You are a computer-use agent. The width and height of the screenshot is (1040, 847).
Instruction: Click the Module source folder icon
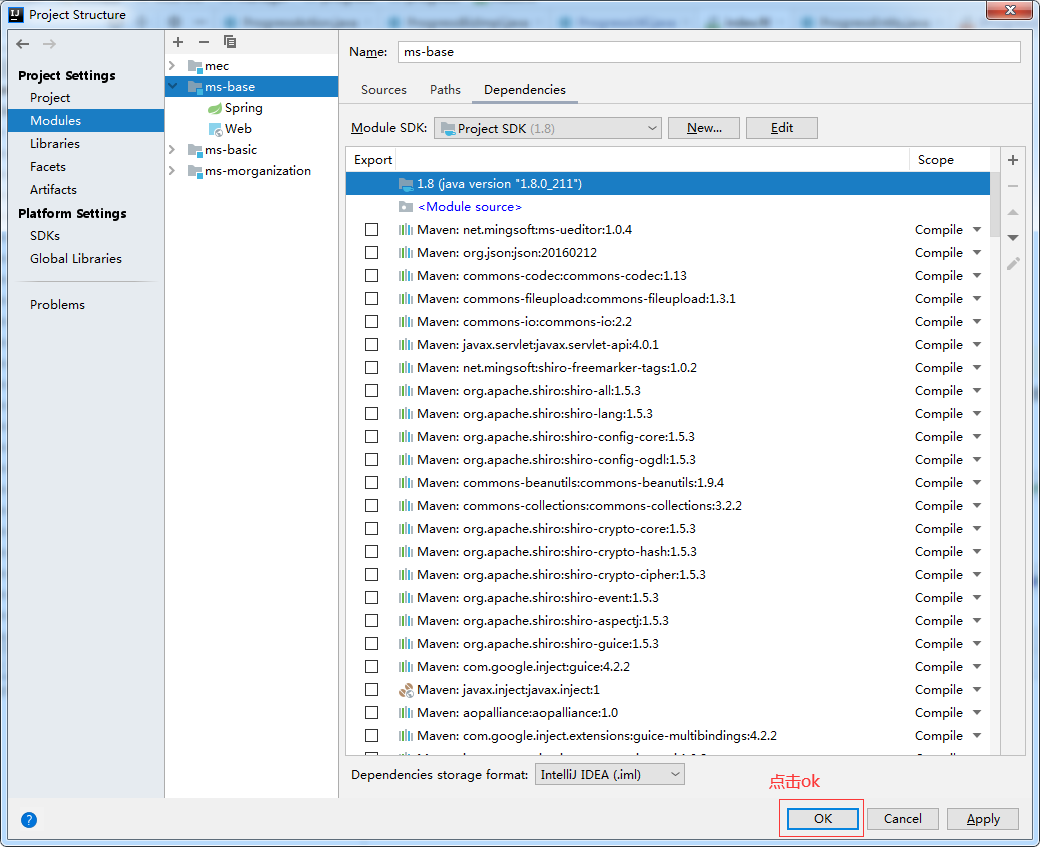click(x=406, y=207)
